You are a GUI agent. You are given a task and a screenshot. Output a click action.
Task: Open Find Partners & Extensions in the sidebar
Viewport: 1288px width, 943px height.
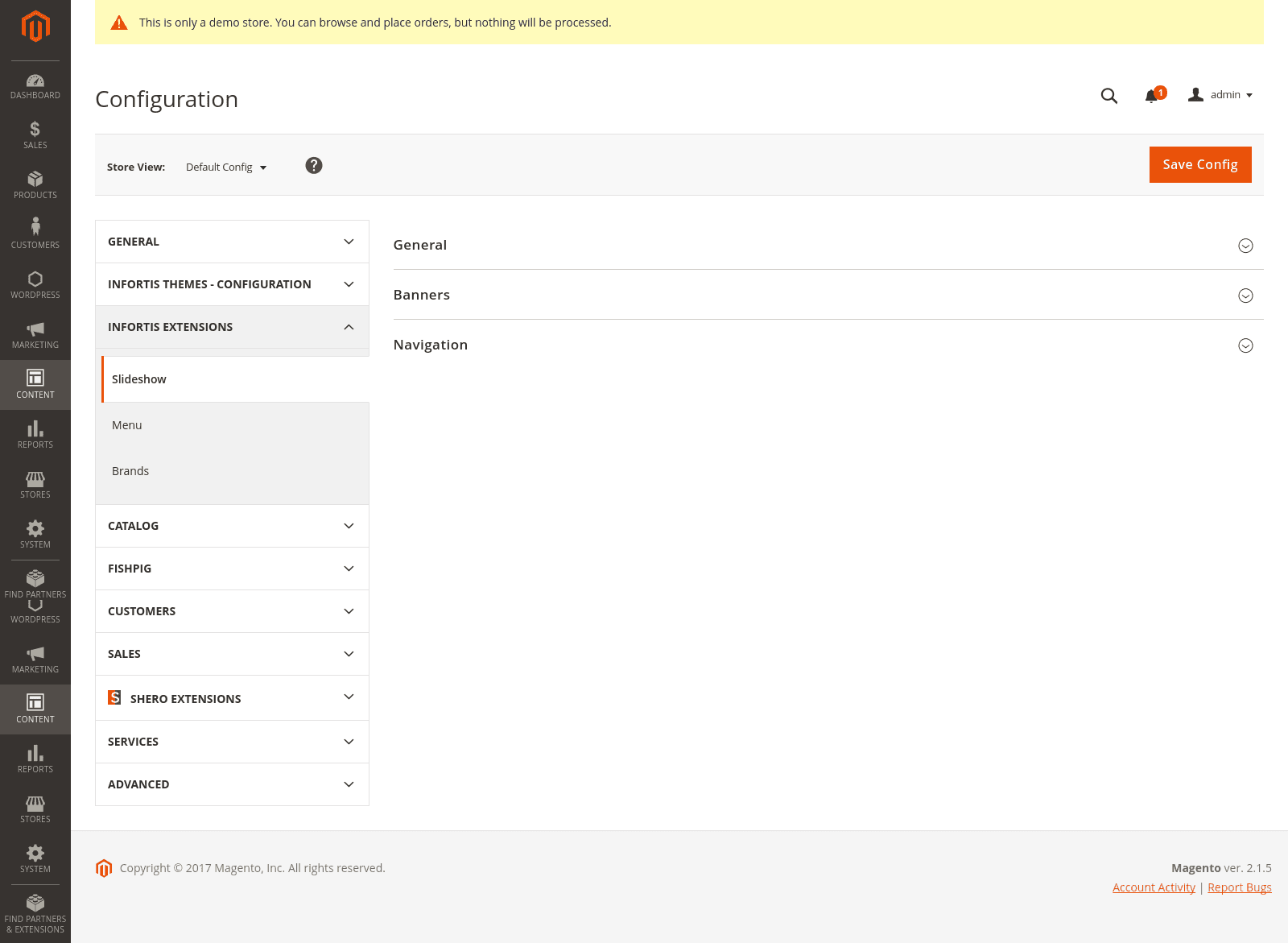click(x=35, y=913)
